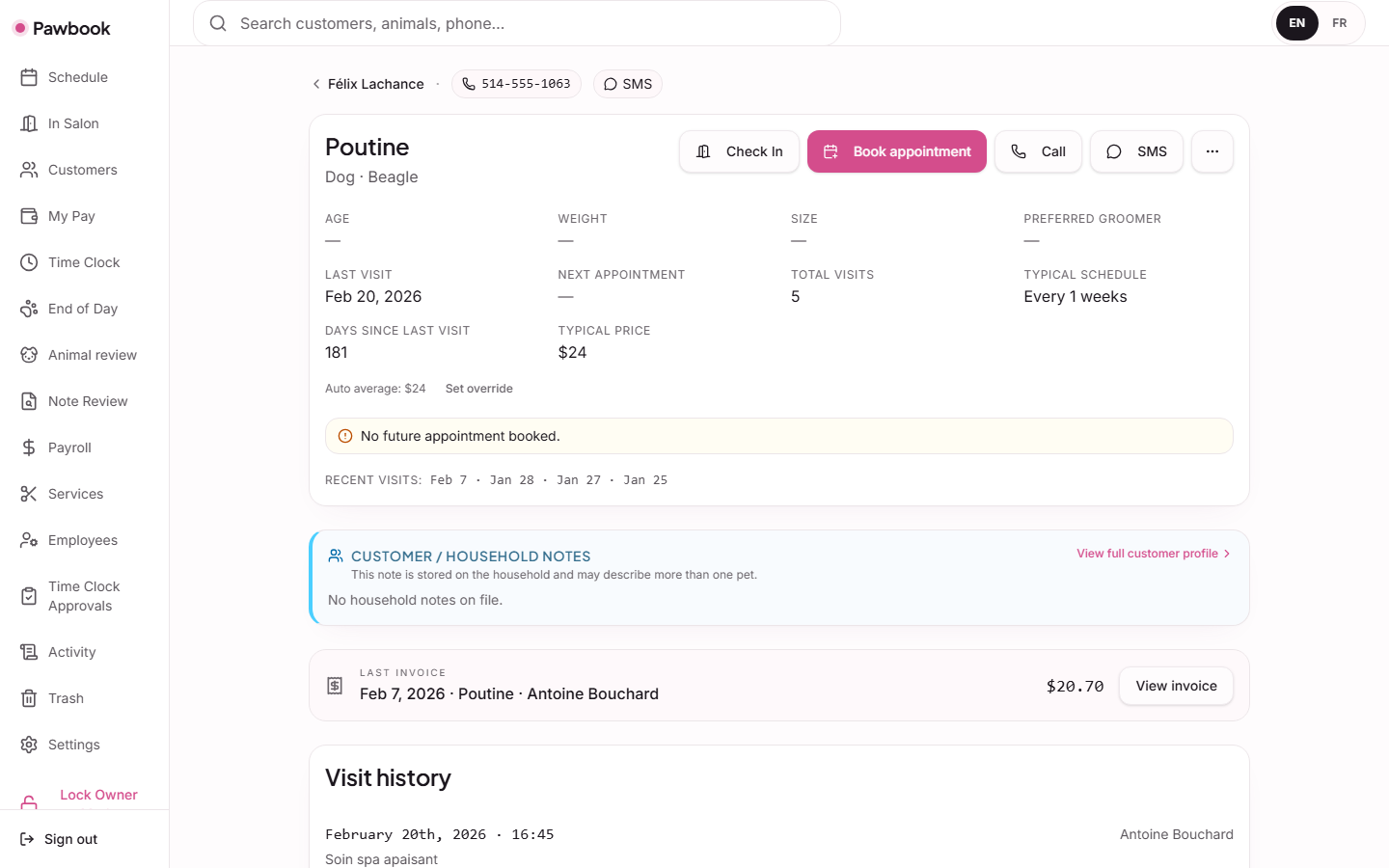Click the Activity log icon
1389x868 pixels.
(x=29, y=652)
